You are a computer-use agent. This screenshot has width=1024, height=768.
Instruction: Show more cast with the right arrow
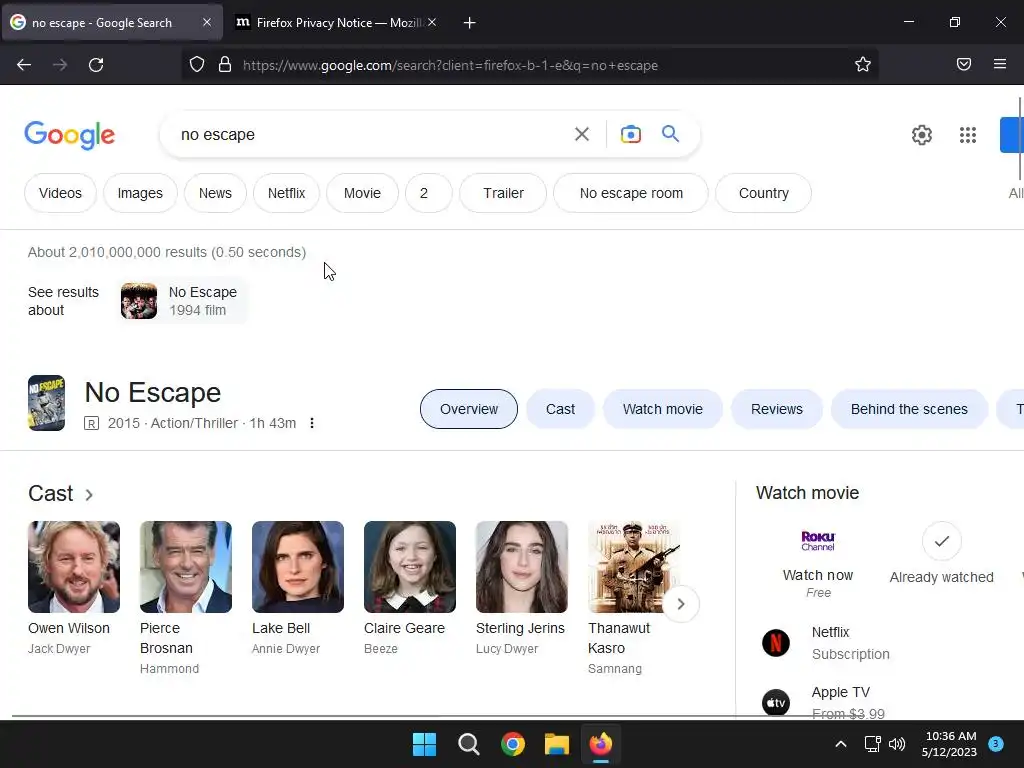[680, 604]
